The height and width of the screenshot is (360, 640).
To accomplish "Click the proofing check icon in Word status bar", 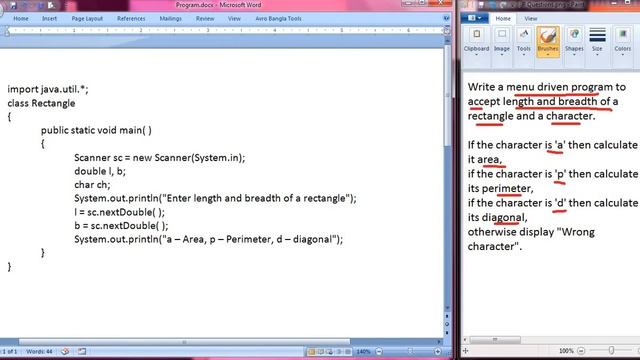I will pos(65,351).
